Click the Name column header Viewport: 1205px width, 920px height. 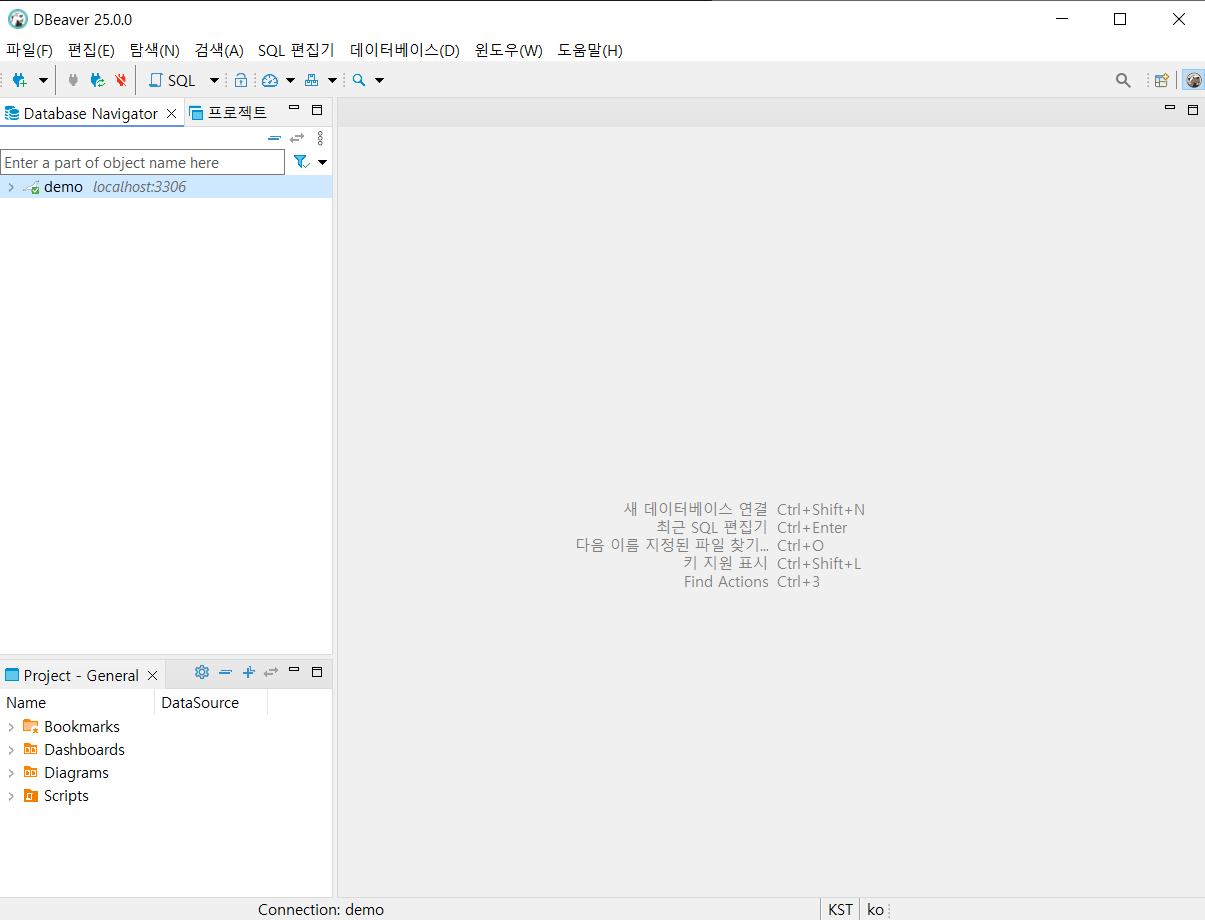(78, 702)
